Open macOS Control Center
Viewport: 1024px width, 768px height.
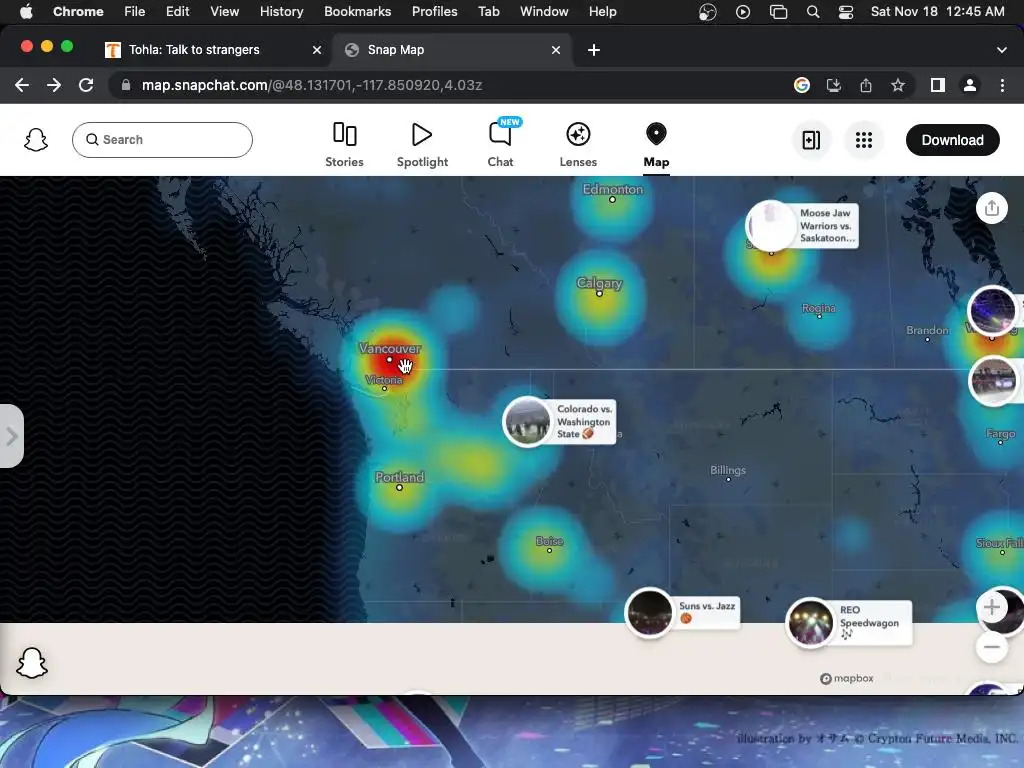pos(846,12)
